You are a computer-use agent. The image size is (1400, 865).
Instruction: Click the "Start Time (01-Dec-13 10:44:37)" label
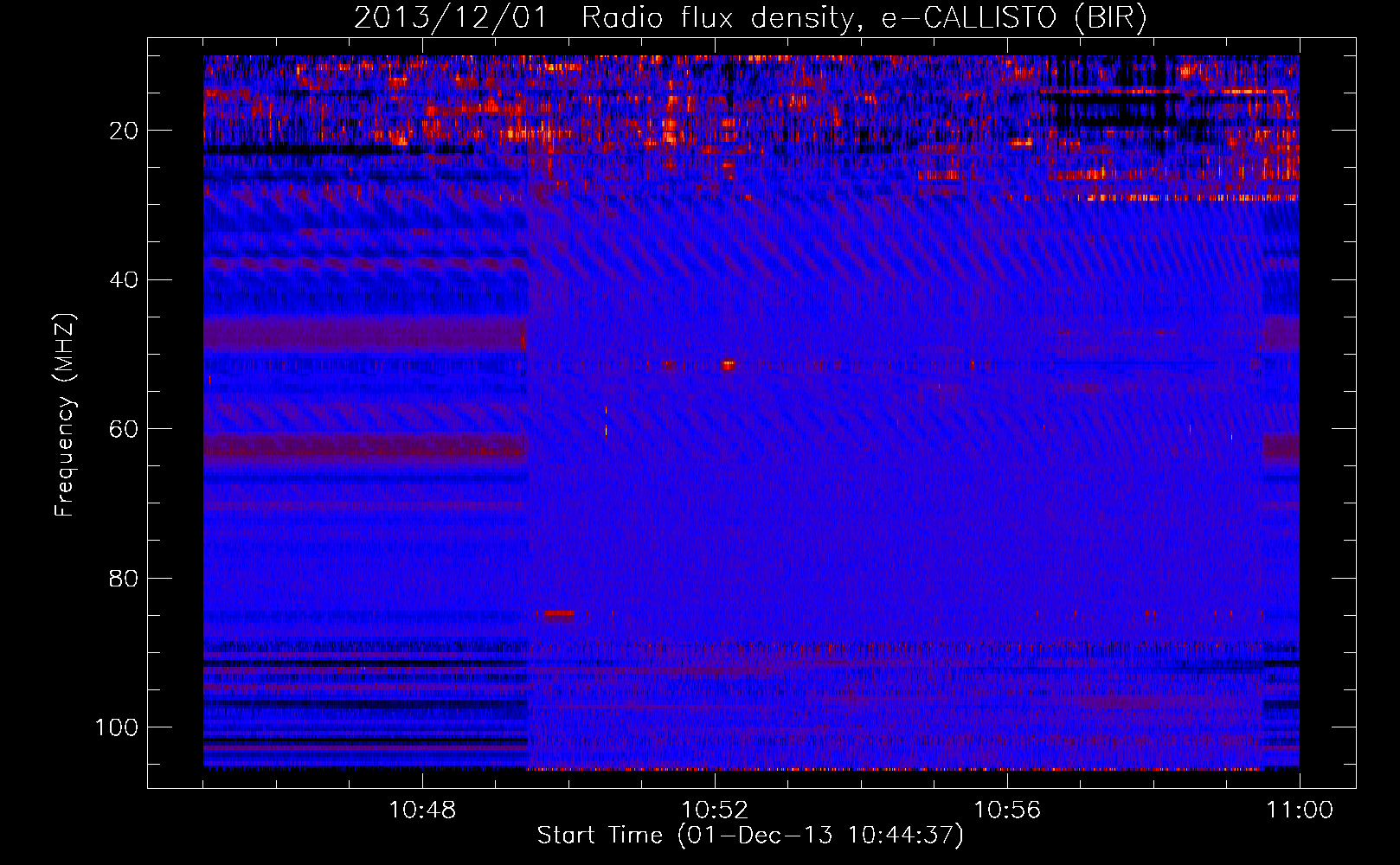(750, 836)
